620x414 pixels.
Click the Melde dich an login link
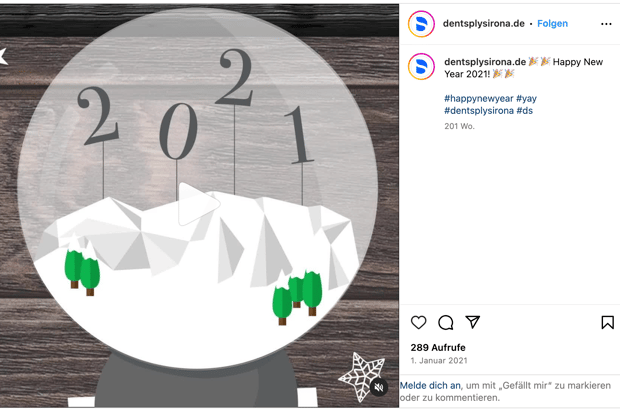(430, 386)
